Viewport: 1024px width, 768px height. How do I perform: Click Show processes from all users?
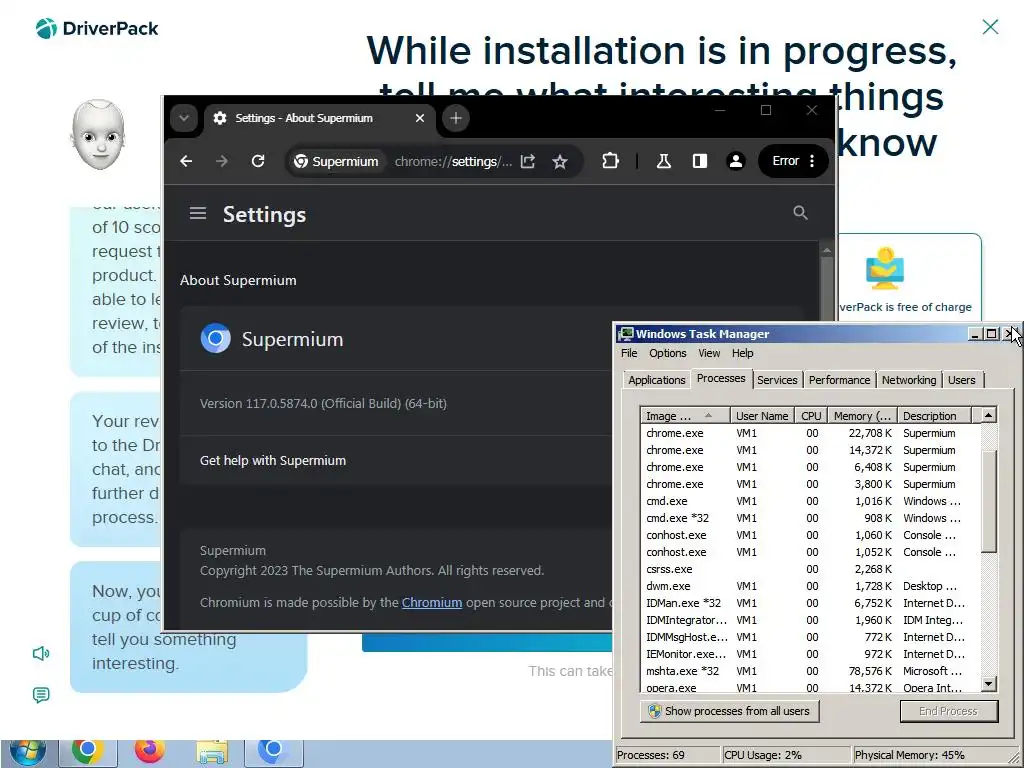point(729,711)
